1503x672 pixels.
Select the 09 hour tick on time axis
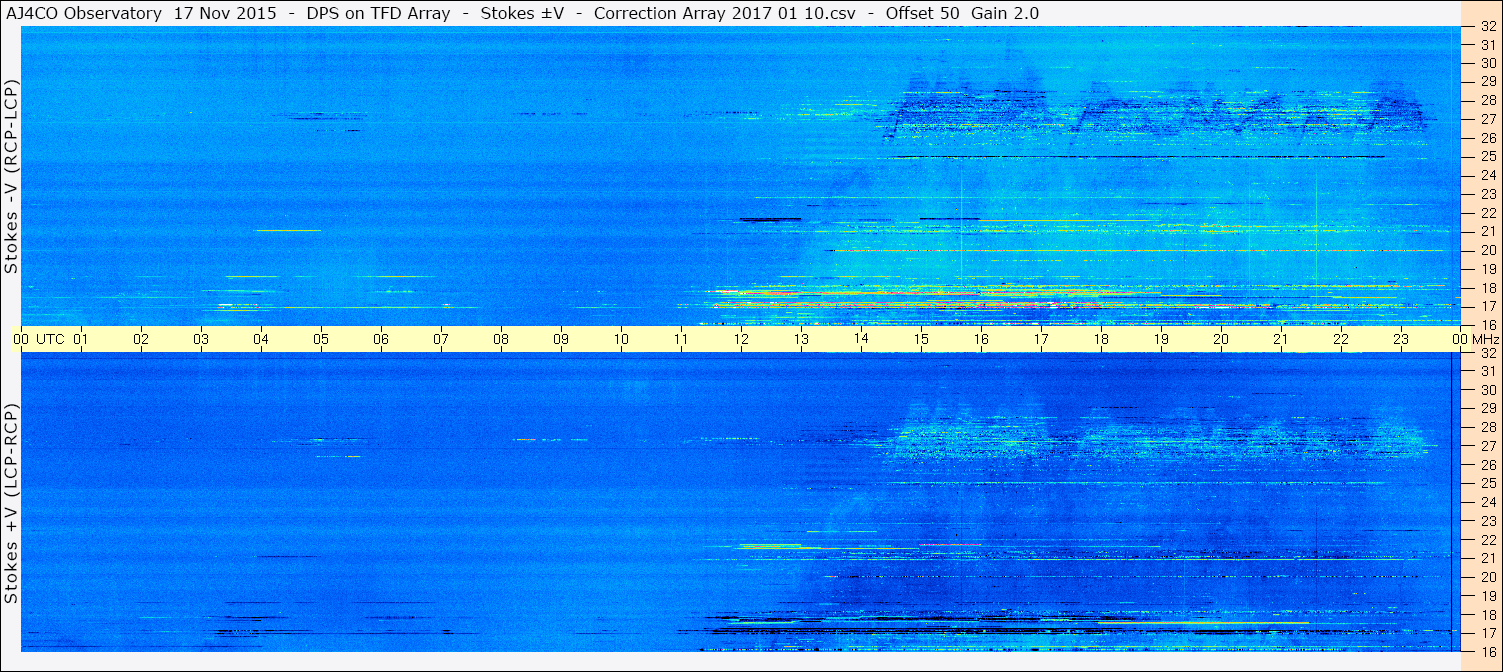coord(561,339)
